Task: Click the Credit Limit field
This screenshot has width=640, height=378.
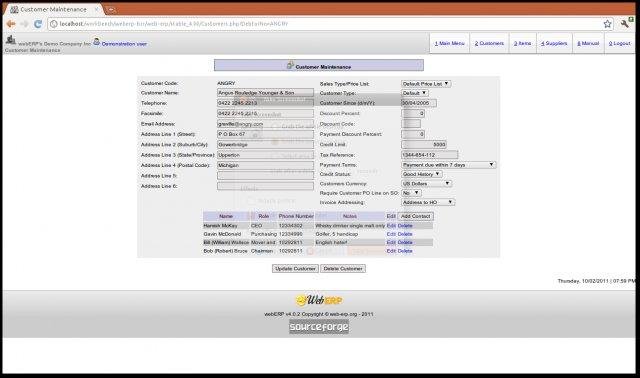Action: pyautogui.click(x=424, y=145)
